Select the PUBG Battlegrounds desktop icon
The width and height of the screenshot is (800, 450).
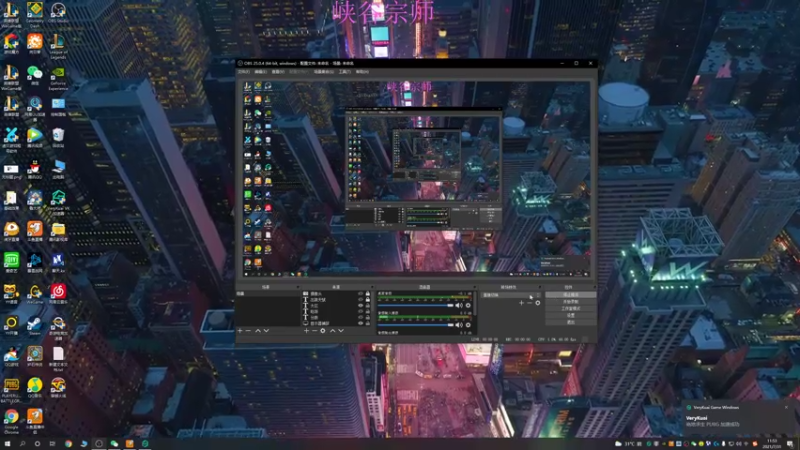point(11,390)
